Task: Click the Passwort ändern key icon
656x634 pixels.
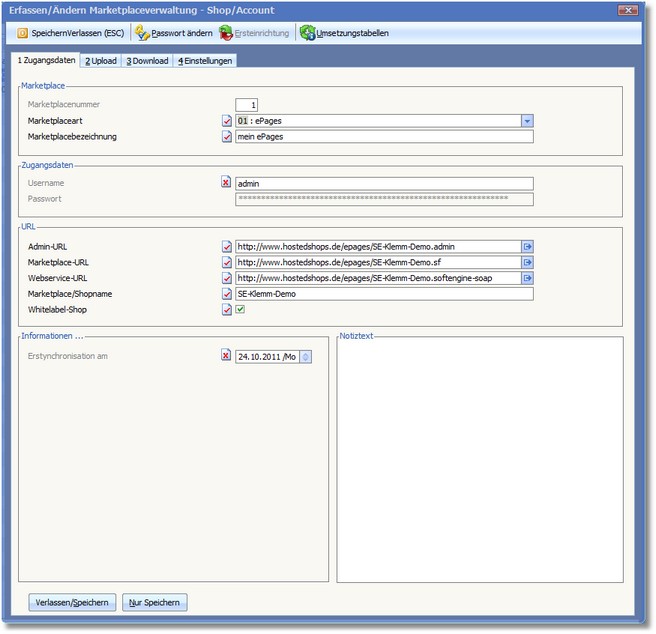Action: [x=142, y=33]
